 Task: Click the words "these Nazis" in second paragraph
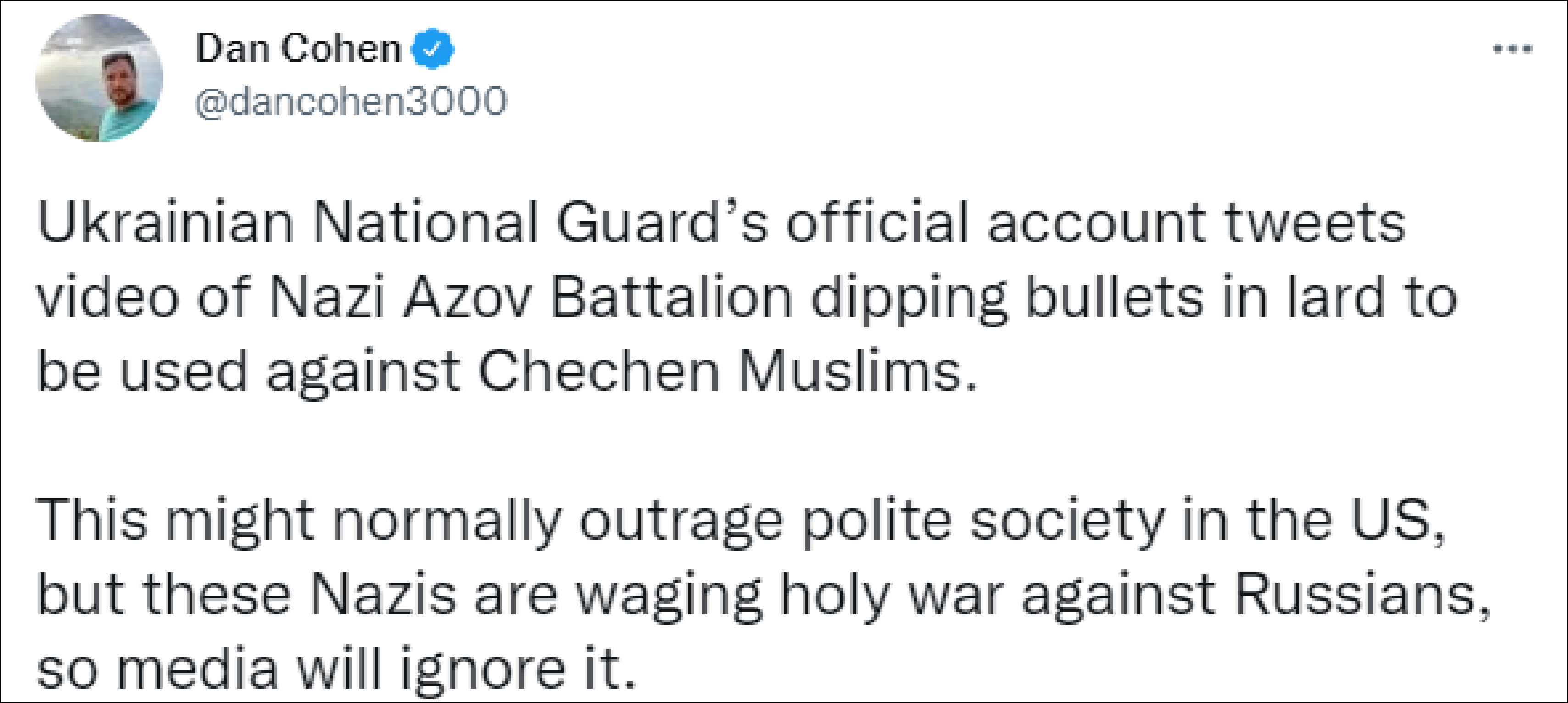(299, 596)
